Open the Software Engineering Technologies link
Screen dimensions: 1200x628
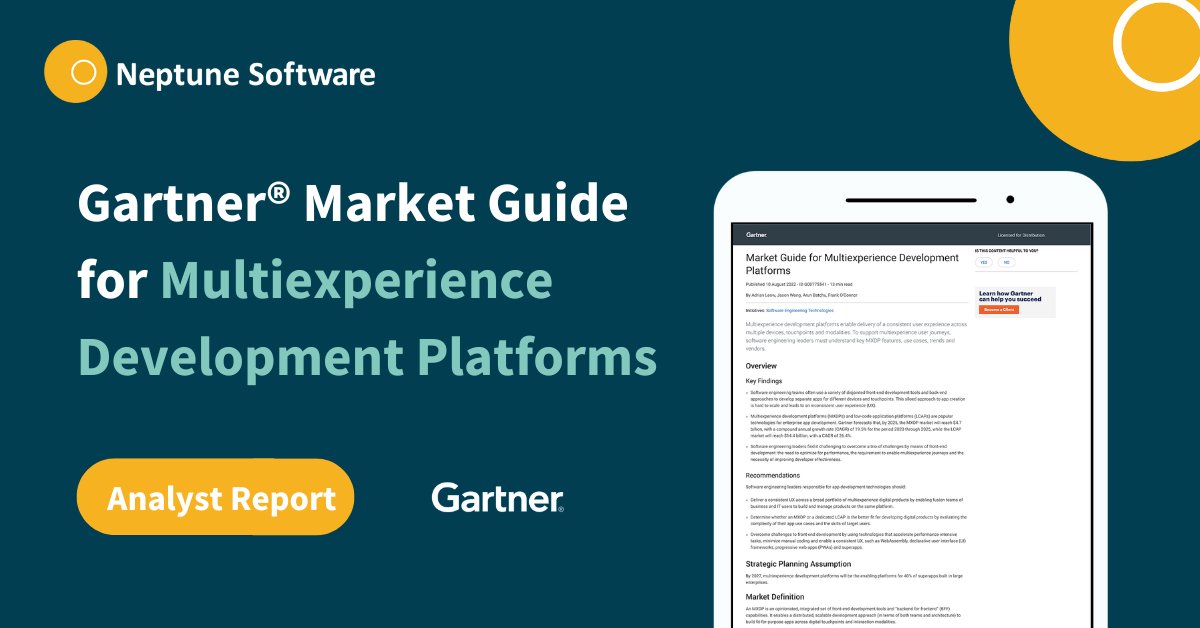(x=799, y=310)
